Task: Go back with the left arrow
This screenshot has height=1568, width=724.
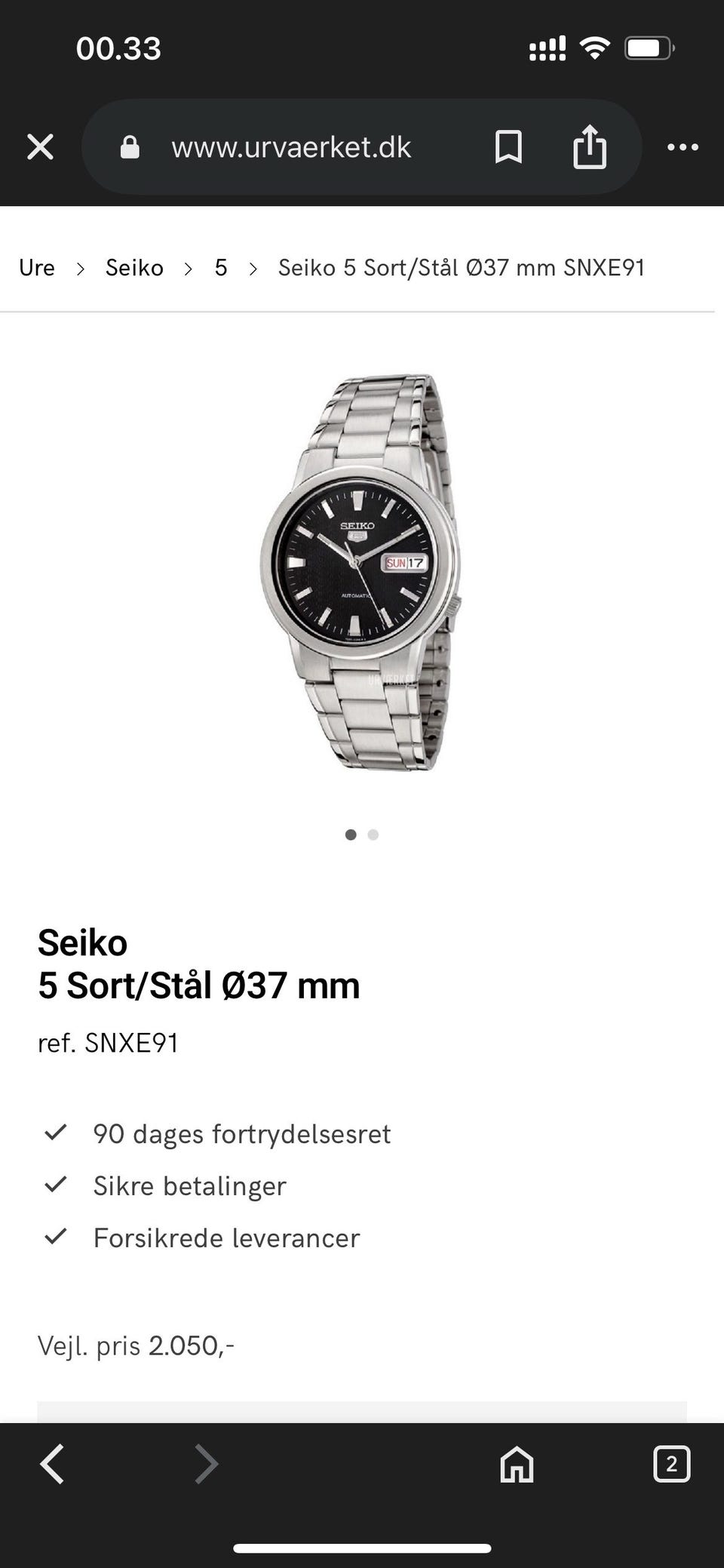Action: 52,1465
